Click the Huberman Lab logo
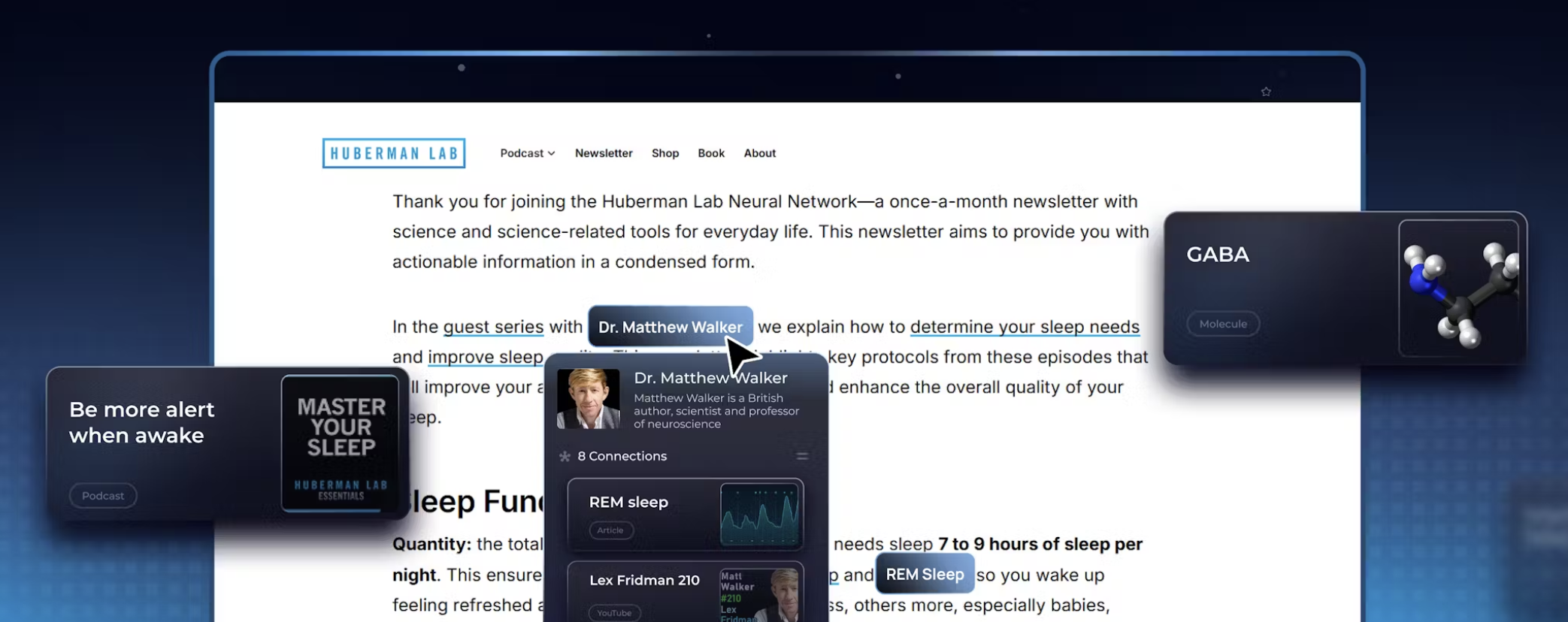Image resolution: width=1568 pixels, height=622 pixels. tap(394, 153)
